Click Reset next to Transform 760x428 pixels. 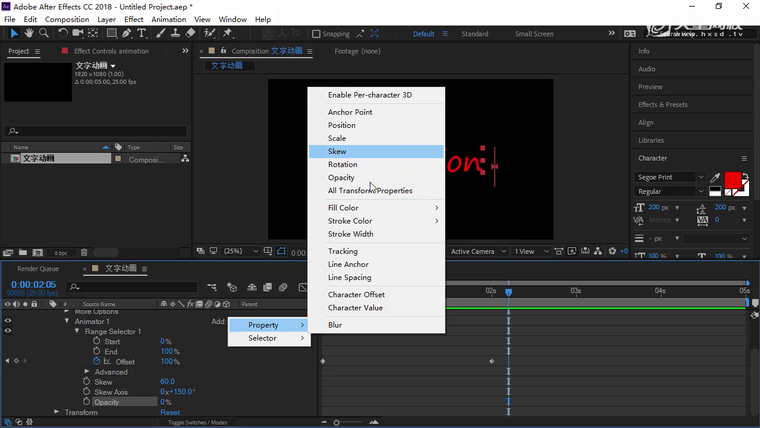pos(170,412)
